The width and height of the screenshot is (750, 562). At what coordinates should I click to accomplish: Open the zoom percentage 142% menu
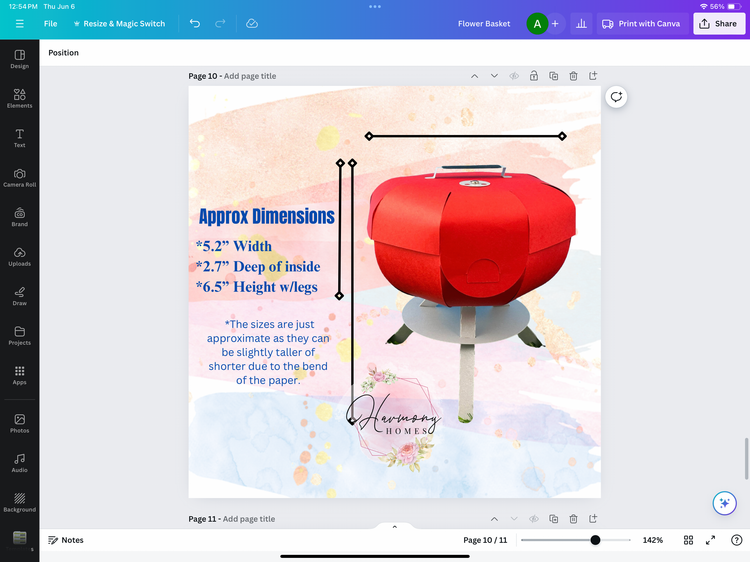pos(652,540)
